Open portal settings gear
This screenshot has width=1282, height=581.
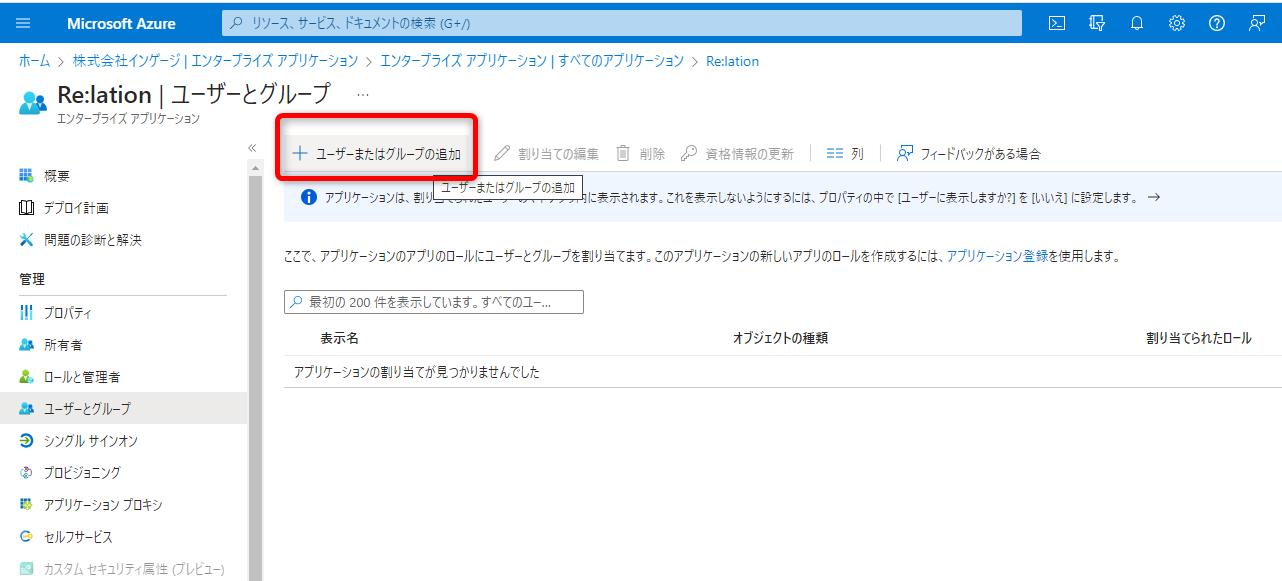(1177, 23)
